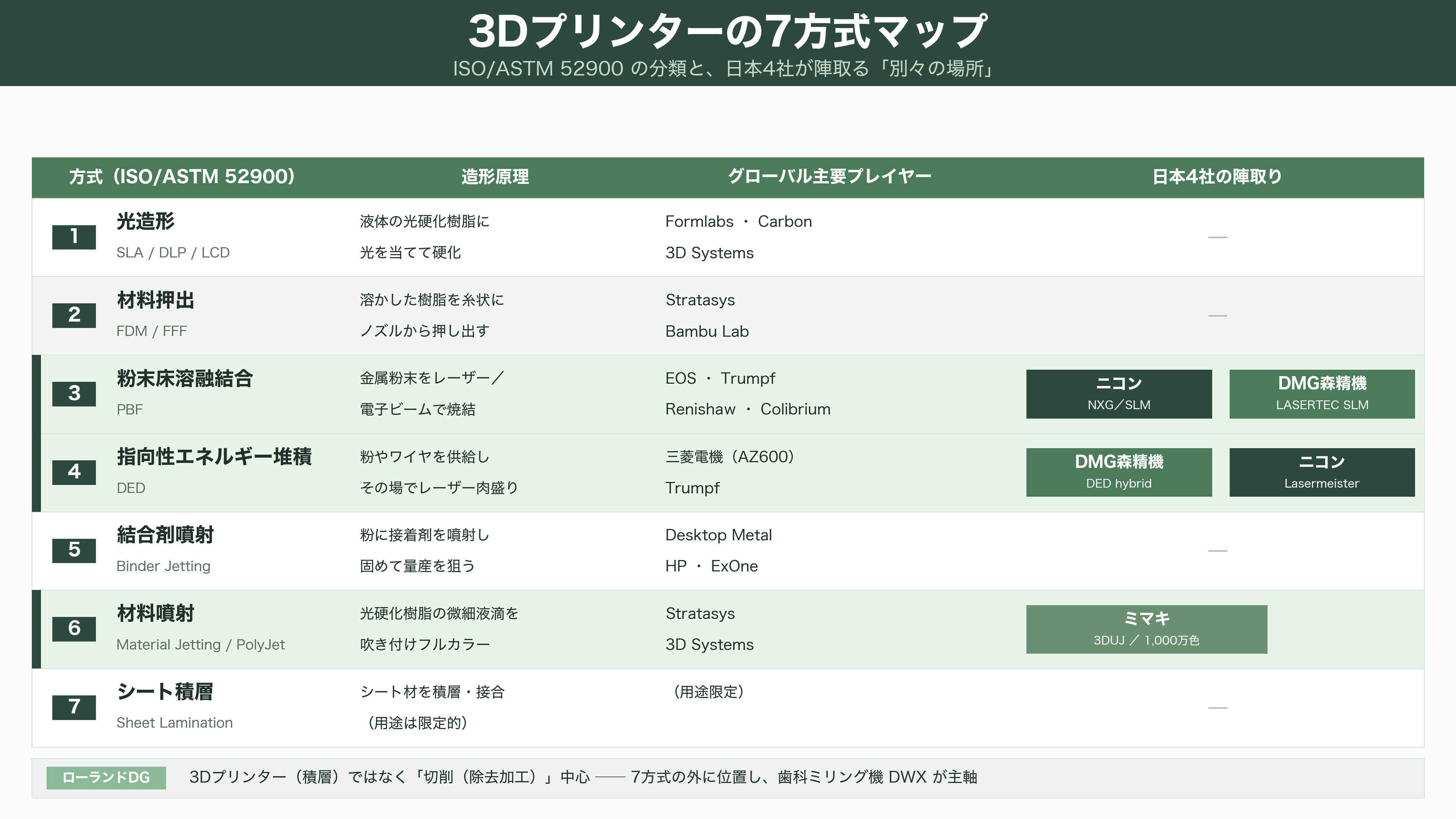1456x819 pixels.
Task: Click the ローランドDG label badge
Action: [106, 778]
